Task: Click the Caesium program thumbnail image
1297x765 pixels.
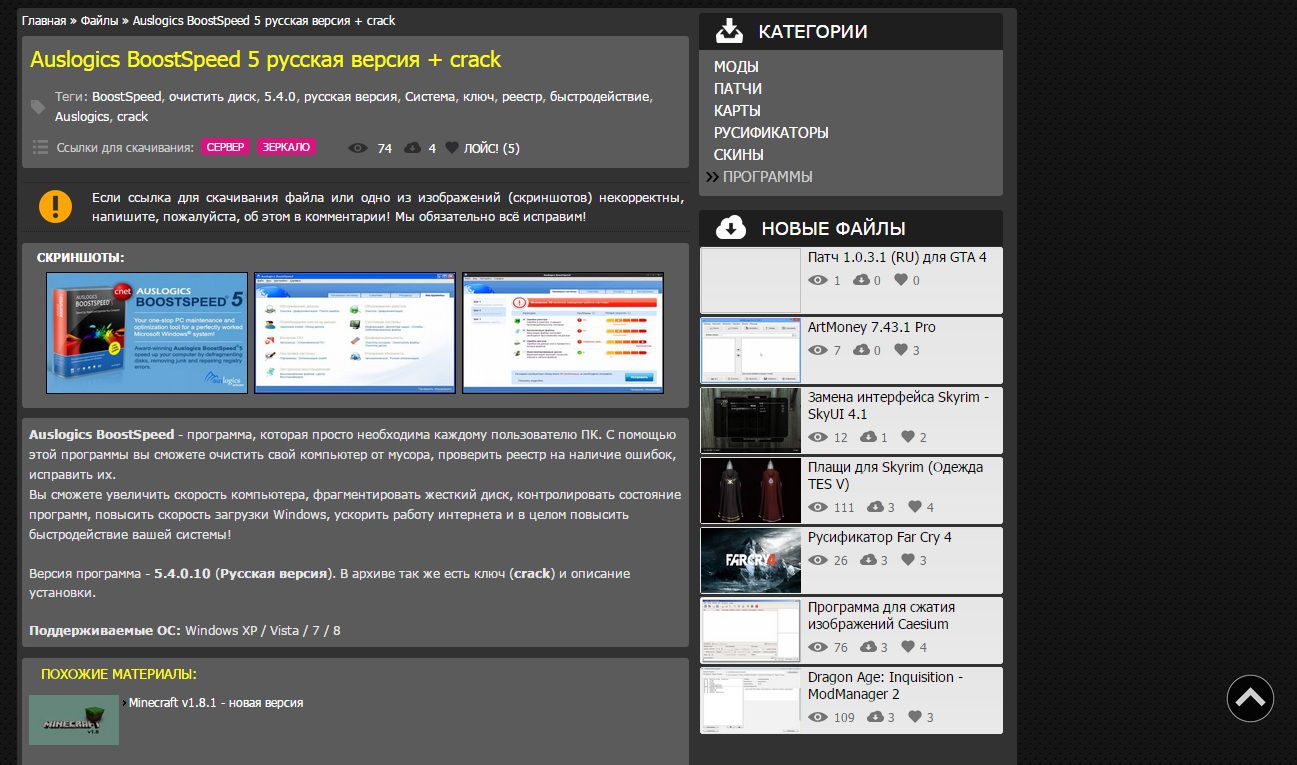Action: (751, 630)
